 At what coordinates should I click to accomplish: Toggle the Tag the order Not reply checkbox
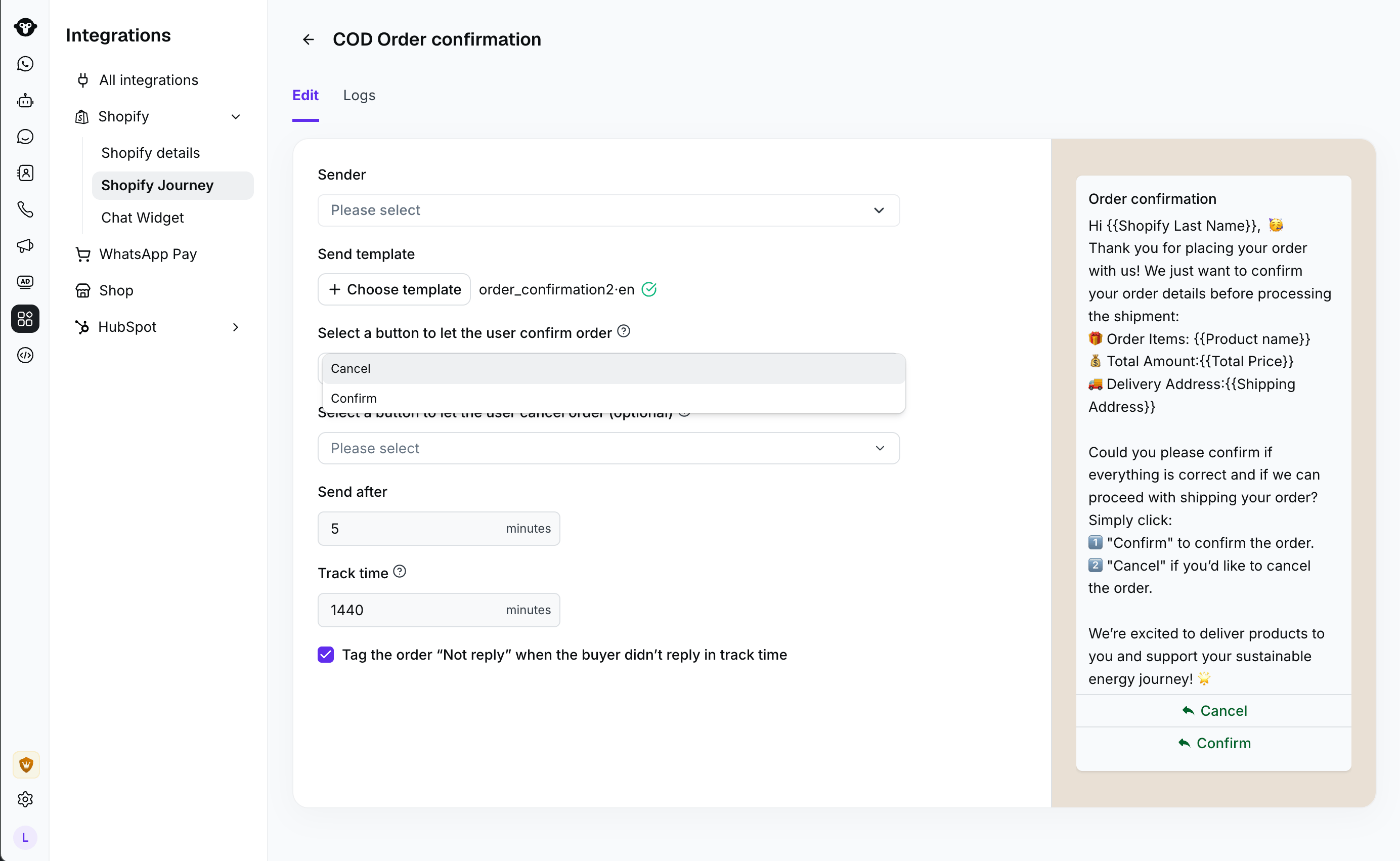tap(326, 655)
